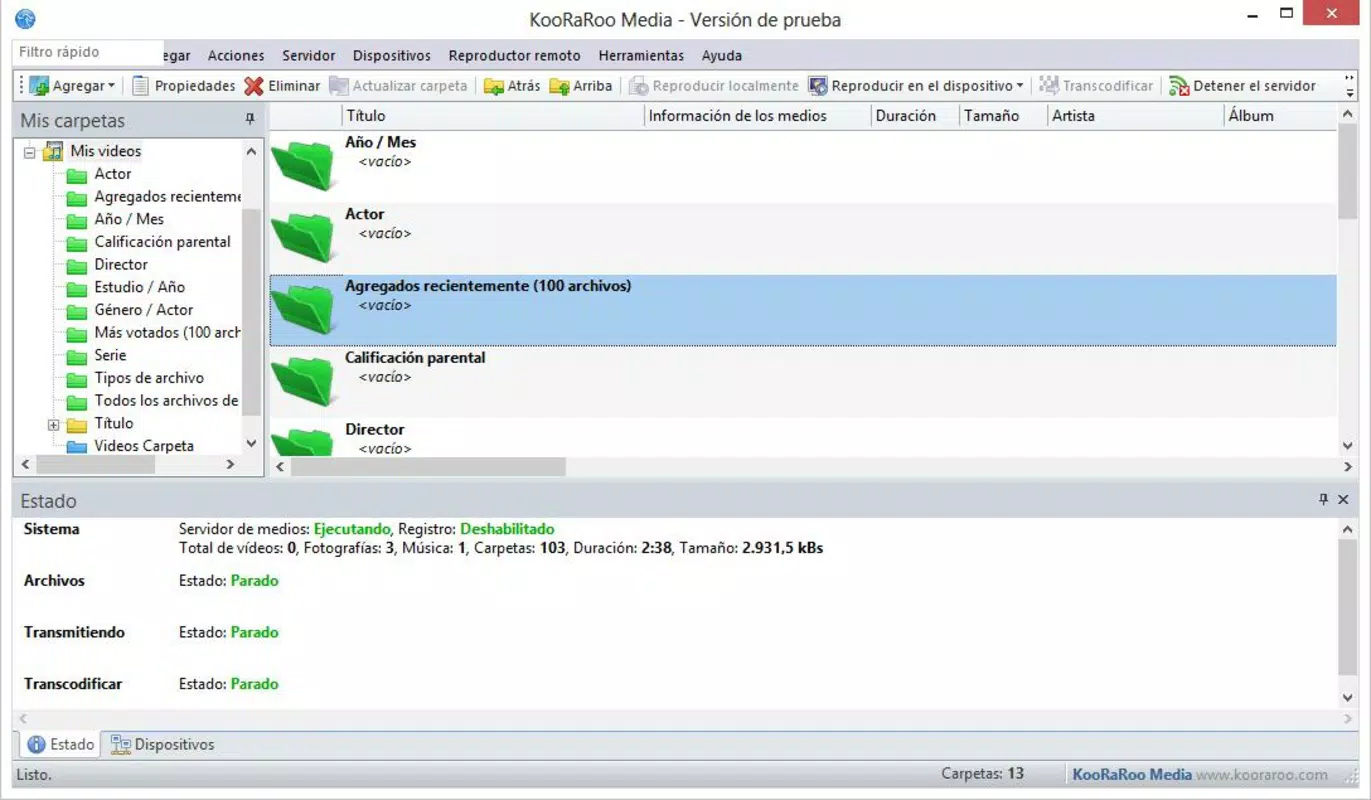Select Género / Actor in the tree
Viewport: 1371px width, 800px height.
[x=144, y=310]
